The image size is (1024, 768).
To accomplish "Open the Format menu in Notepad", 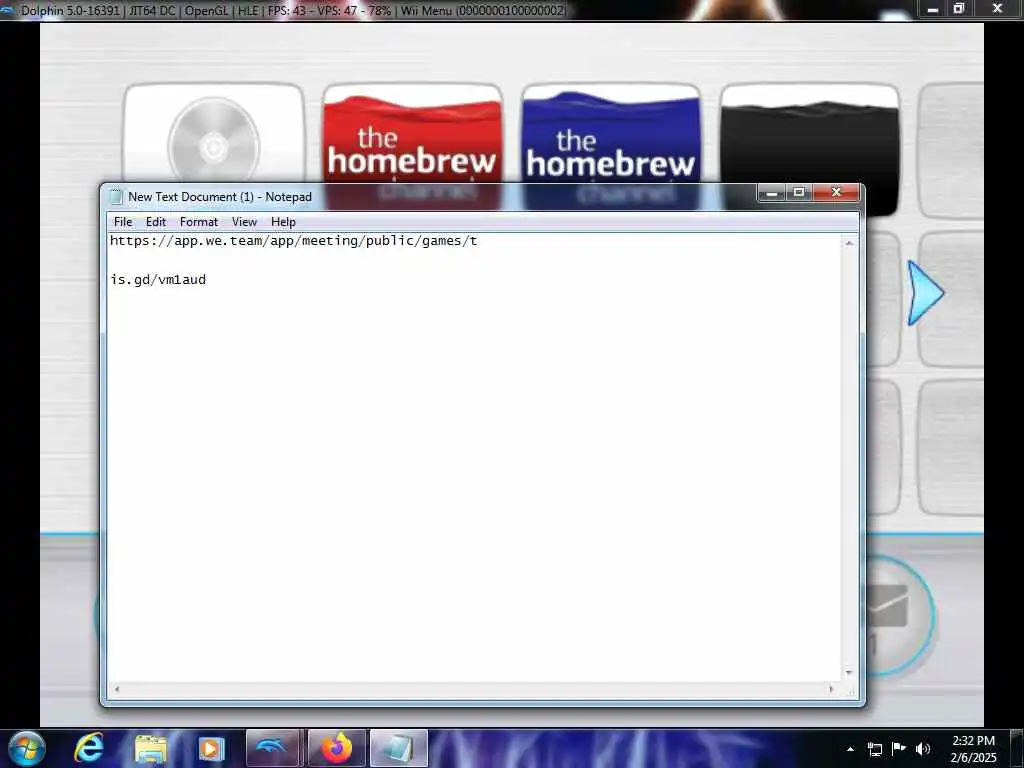I will click(x=199, y=222).
